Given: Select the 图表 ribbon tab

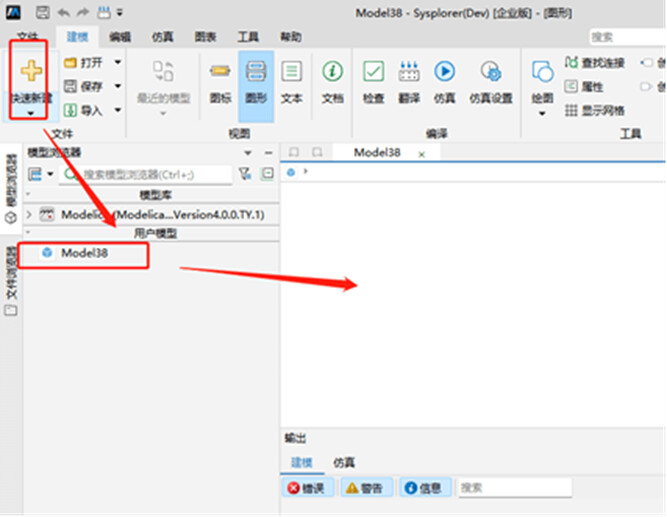Looking at the screenshot, I should (205, 37).
